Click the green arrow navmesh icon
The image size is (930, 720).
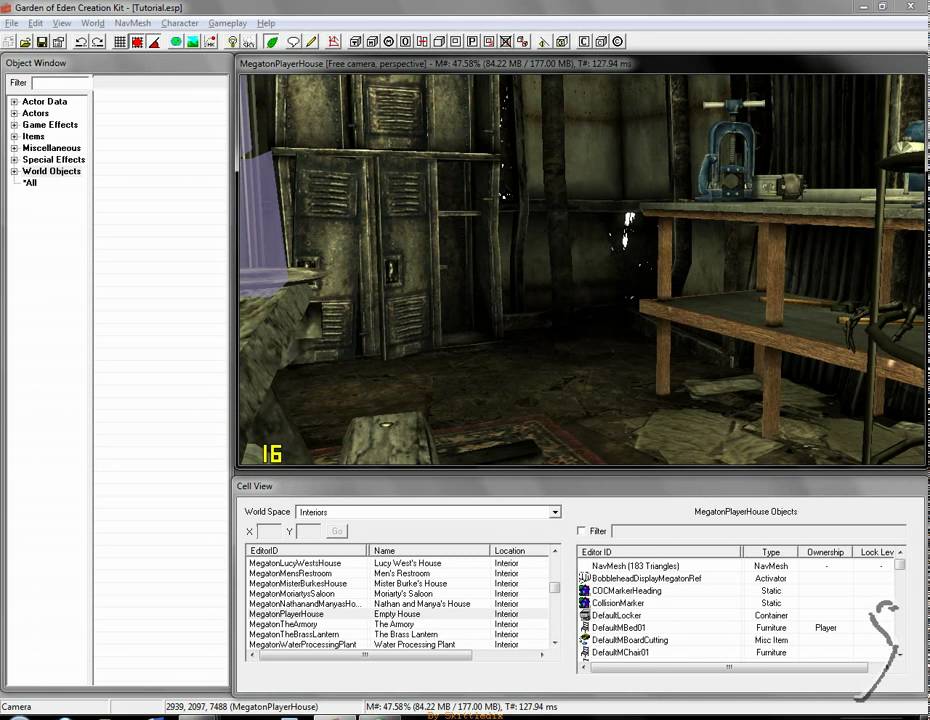(544, 42)
